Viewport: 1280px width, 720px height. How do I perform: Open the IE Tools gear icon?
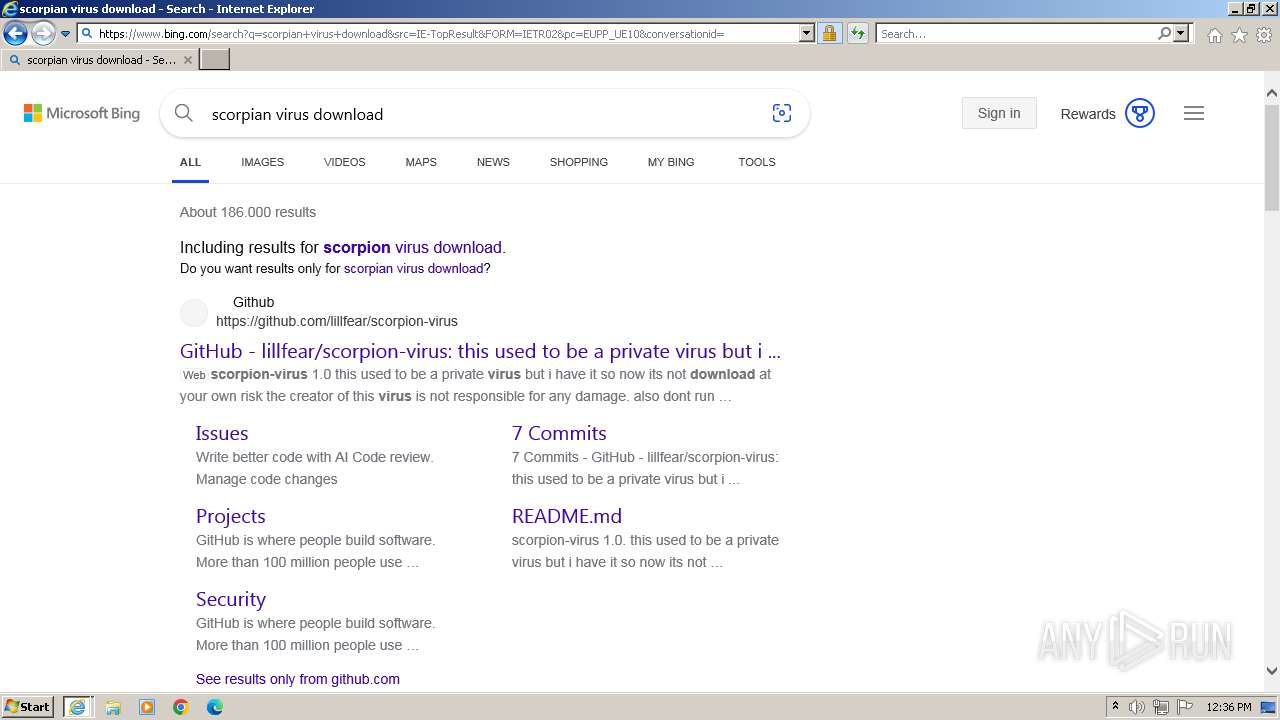click(x=1264, y=35)
